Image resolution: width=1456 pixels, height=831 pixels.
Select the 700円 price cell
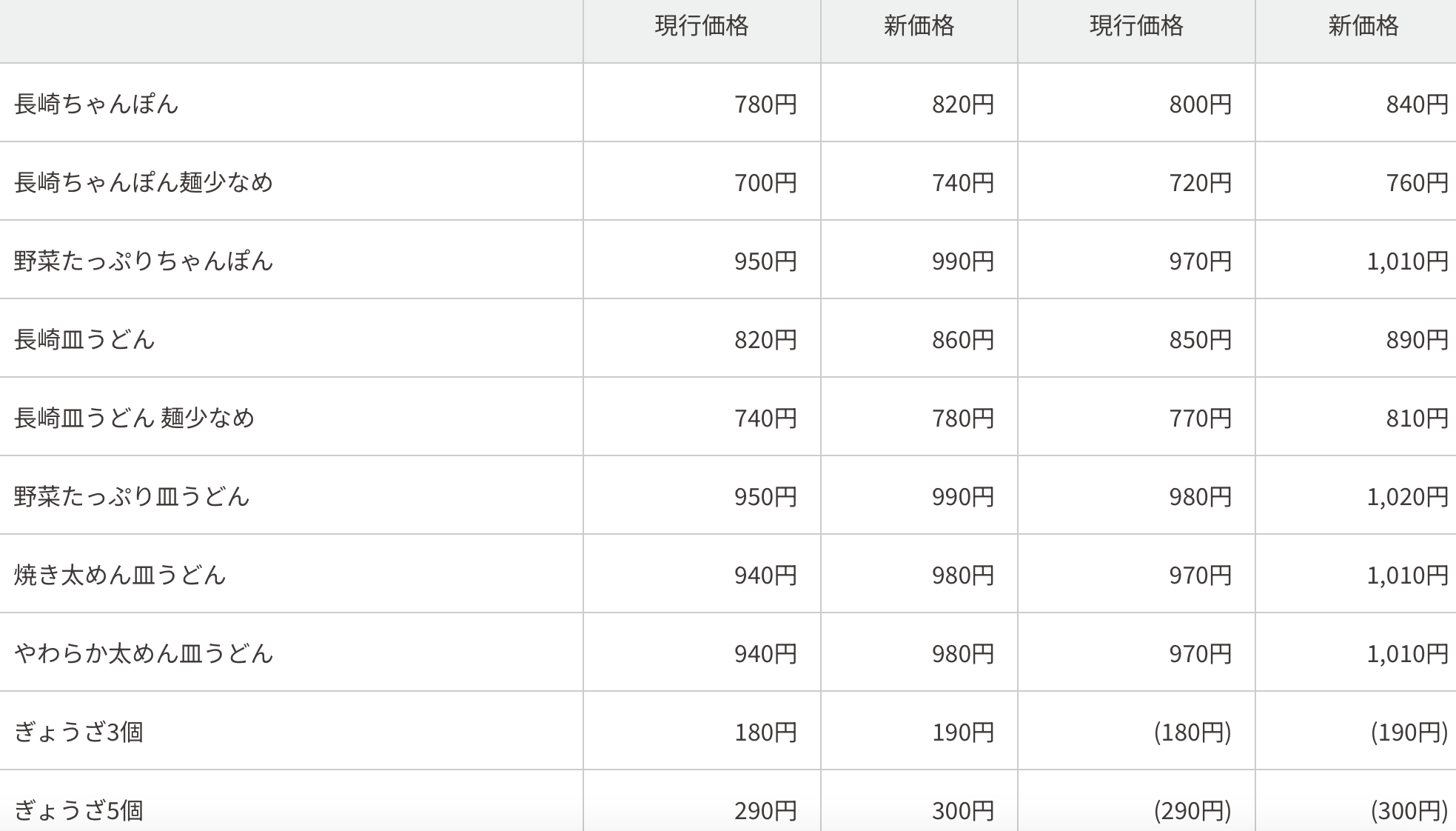click(x=765, y=182)
